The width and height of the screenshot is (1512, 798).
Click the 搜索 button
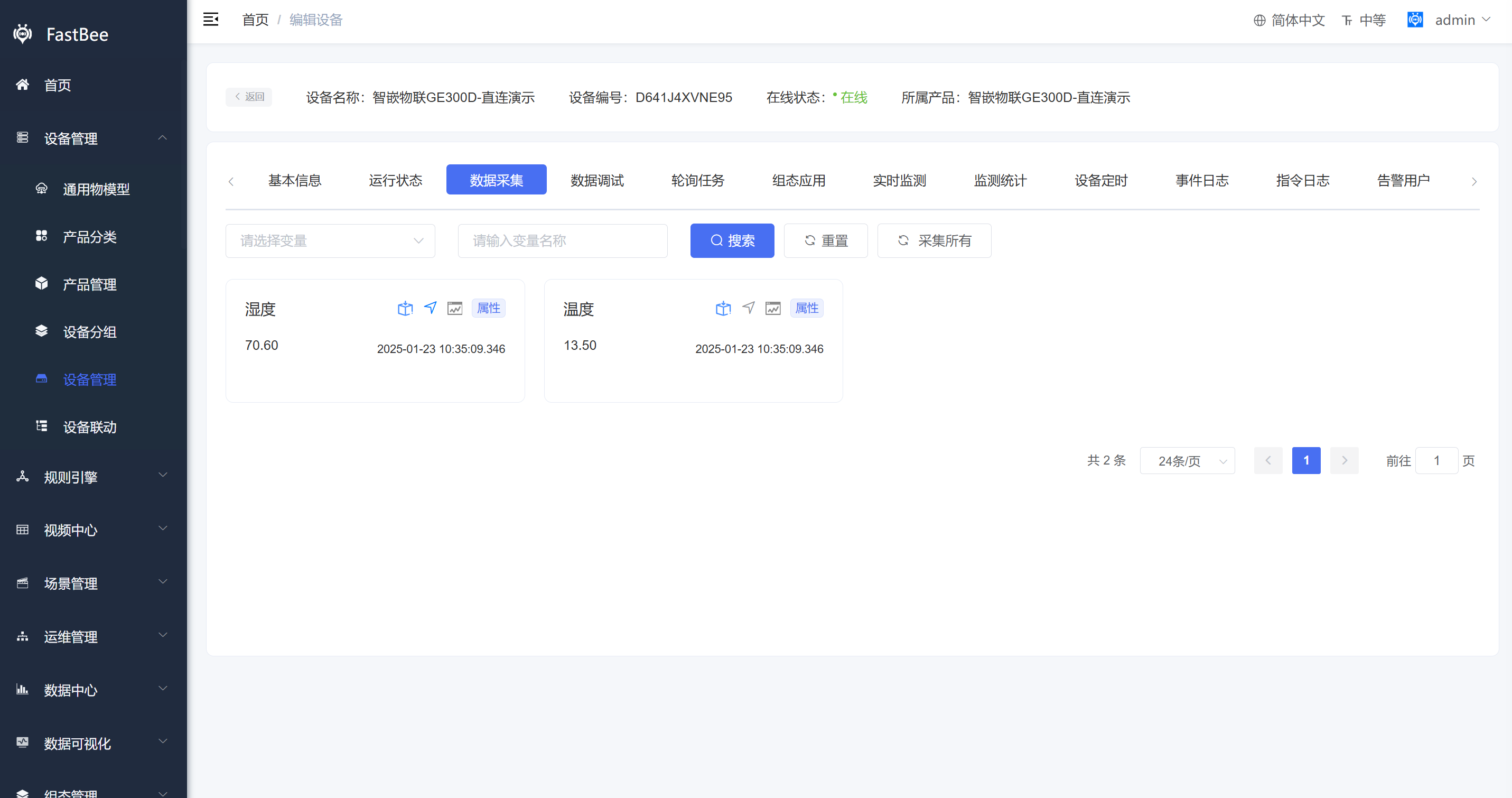point(732,241)
